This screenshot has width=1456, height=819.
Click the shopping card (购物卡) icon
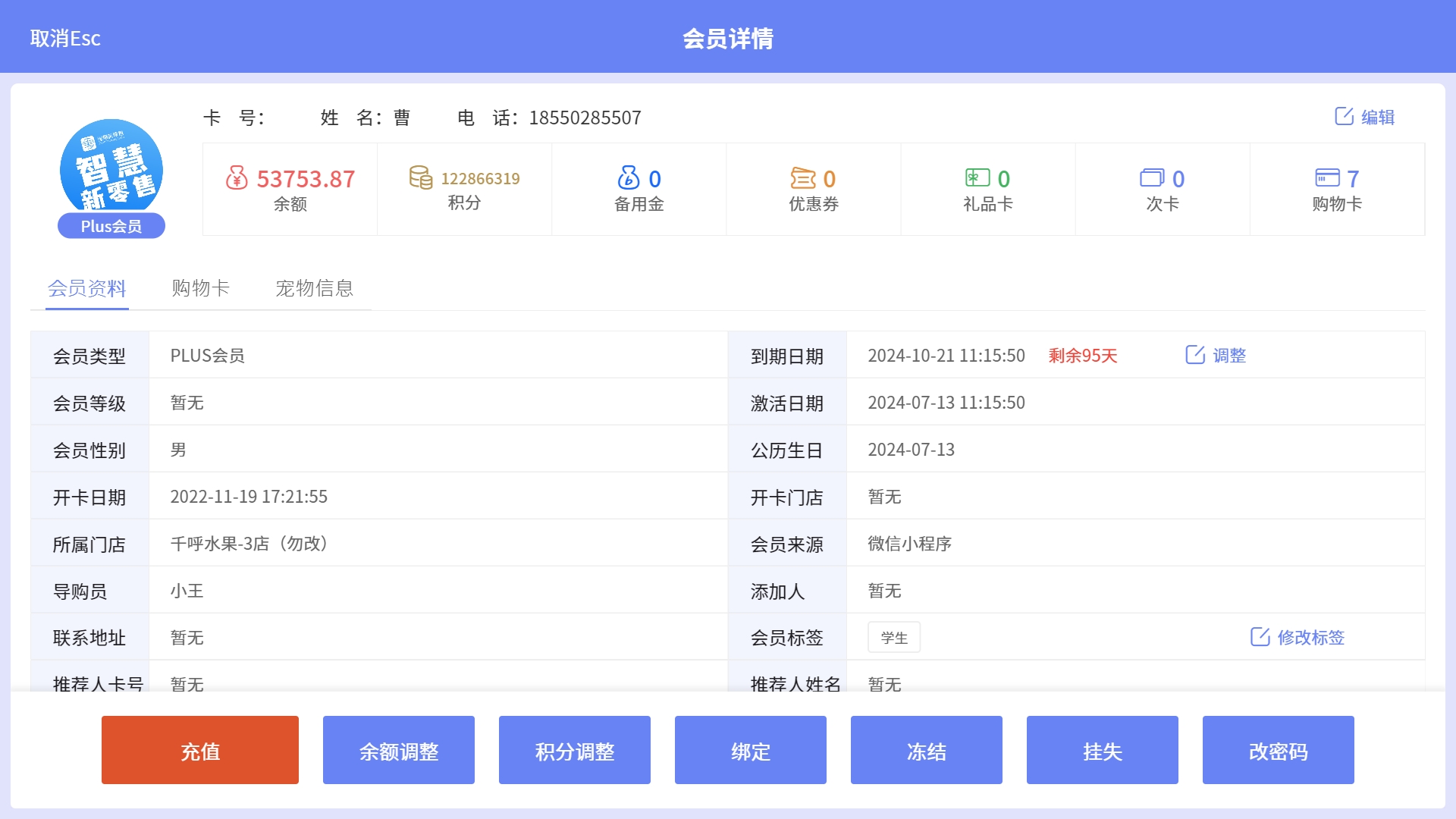point(1327,178)
